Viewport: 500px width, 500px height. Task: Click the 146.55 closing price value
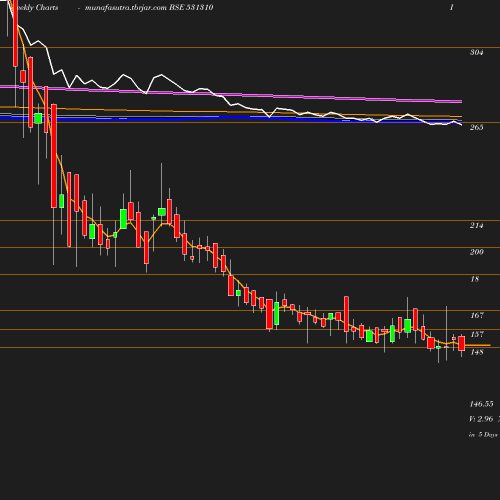481,404
